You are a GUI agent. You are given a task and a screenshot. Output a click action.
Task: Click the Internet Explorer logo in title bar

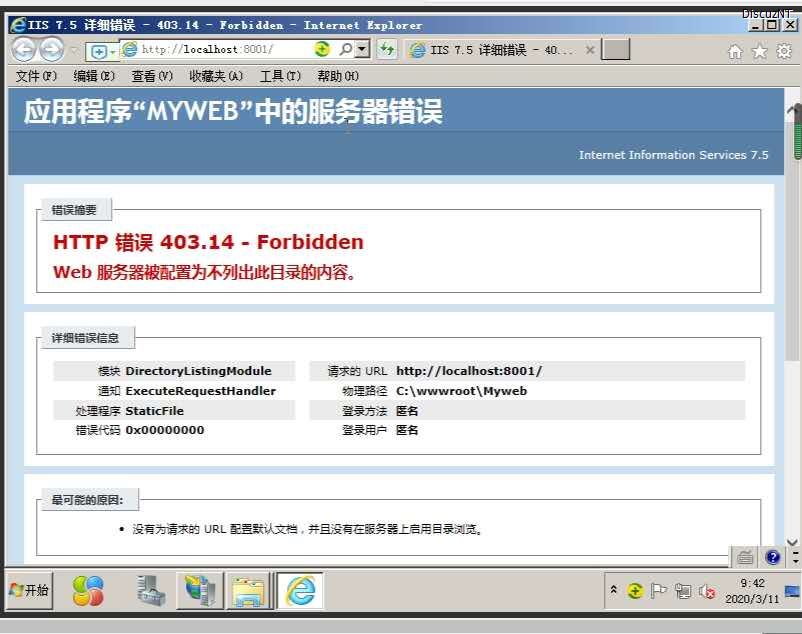point(18,25)
